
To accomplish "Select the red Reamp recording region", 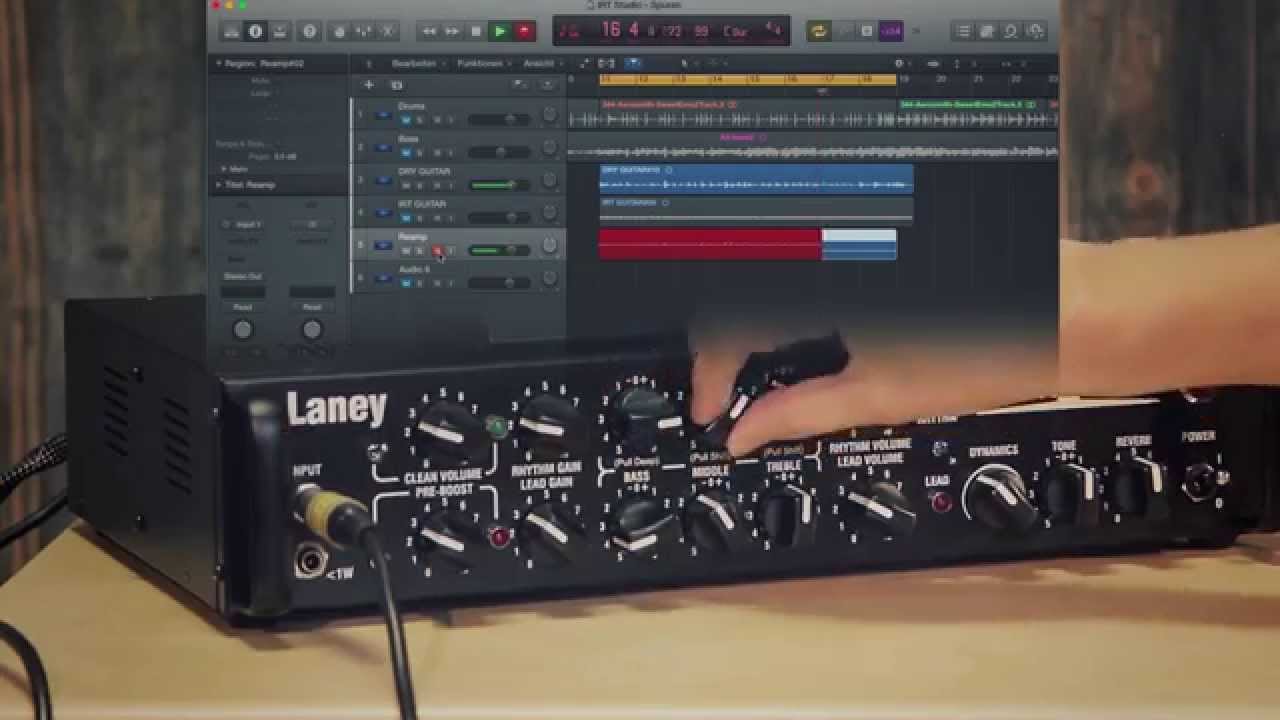I will [x=710, y=244].
